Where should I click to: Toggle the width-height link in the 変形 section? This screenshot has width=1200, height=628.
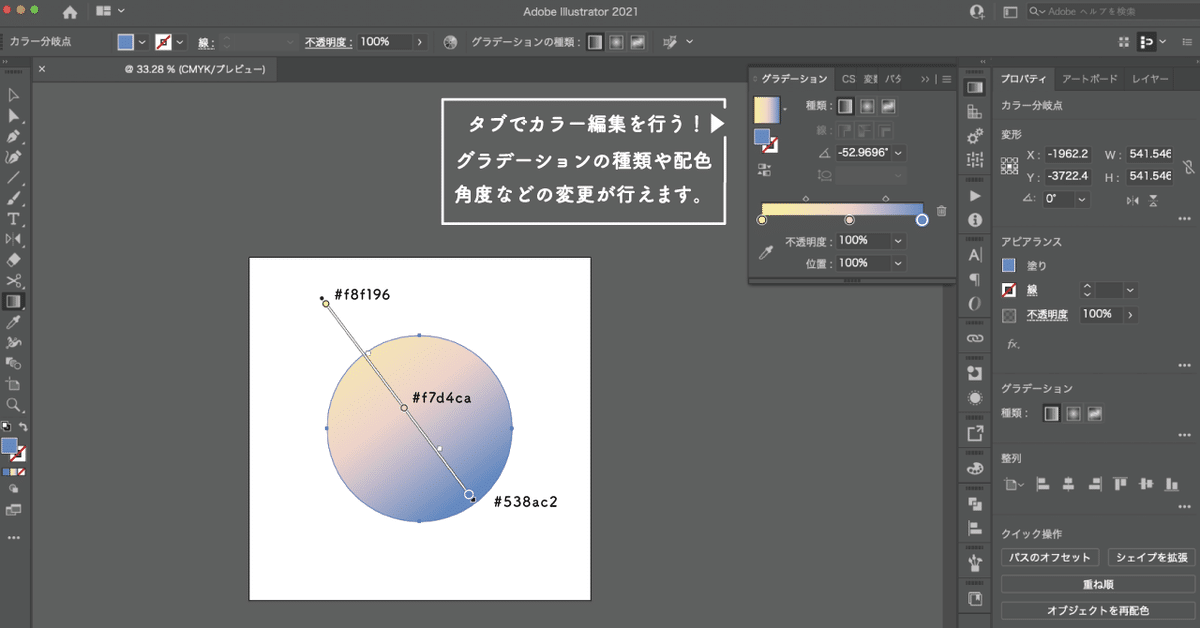[1186, 166]
